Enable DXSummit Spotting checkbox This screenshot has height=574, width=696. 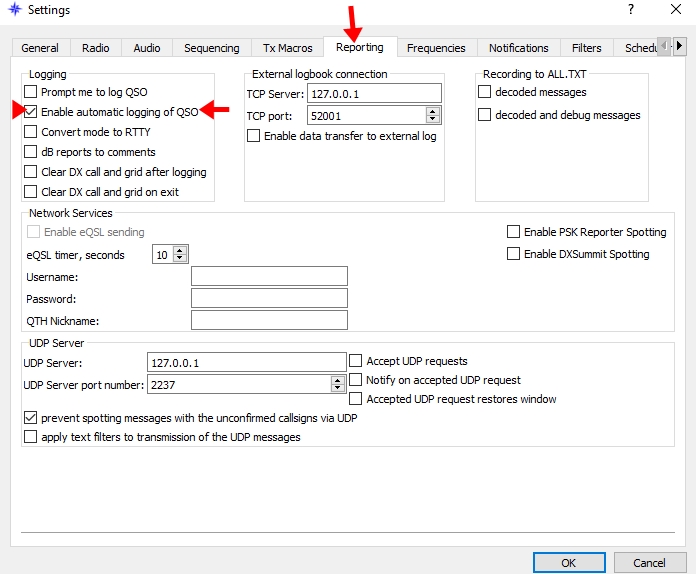(514, 254)
